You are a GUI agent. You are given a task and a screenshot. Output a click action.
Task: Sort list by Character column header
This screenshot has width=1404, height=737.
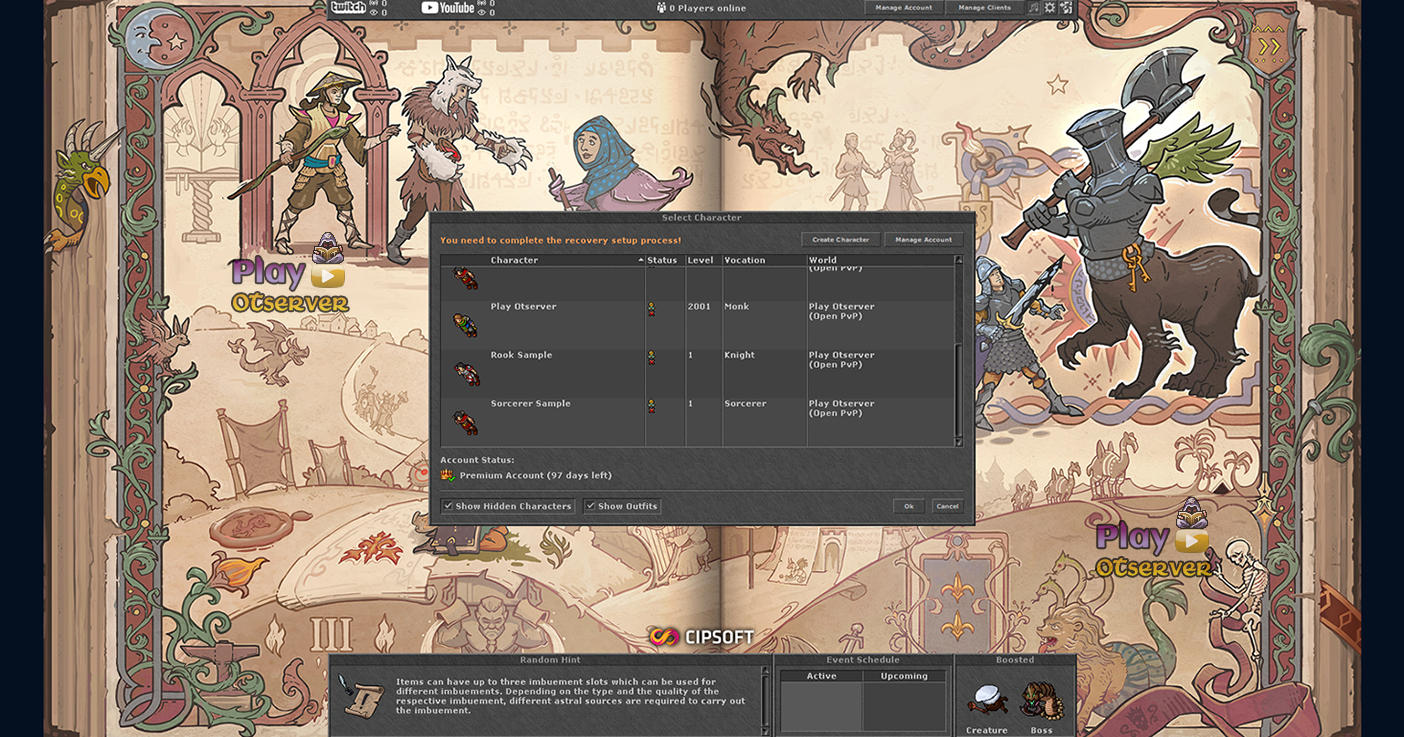(x=565, y=260)
